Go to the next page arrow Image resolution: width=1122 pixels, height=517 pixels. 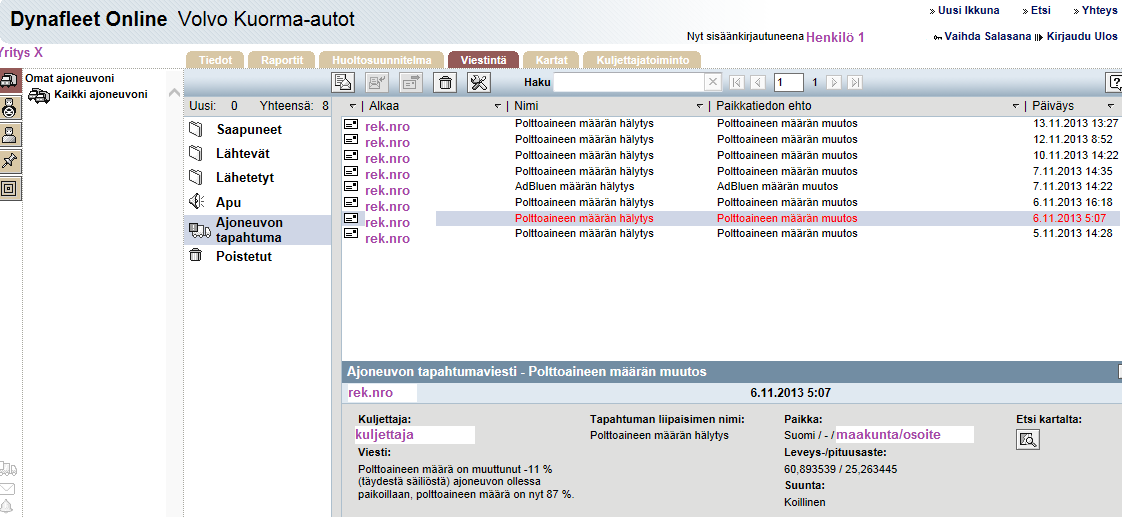pos(834,82)
